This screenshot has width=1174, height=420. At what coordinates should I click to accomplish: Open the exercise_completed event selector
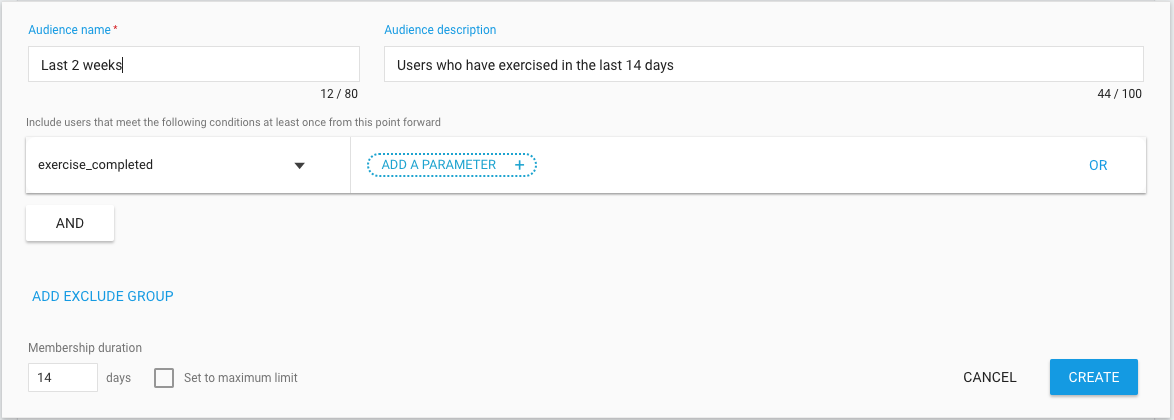pos(188,165)
